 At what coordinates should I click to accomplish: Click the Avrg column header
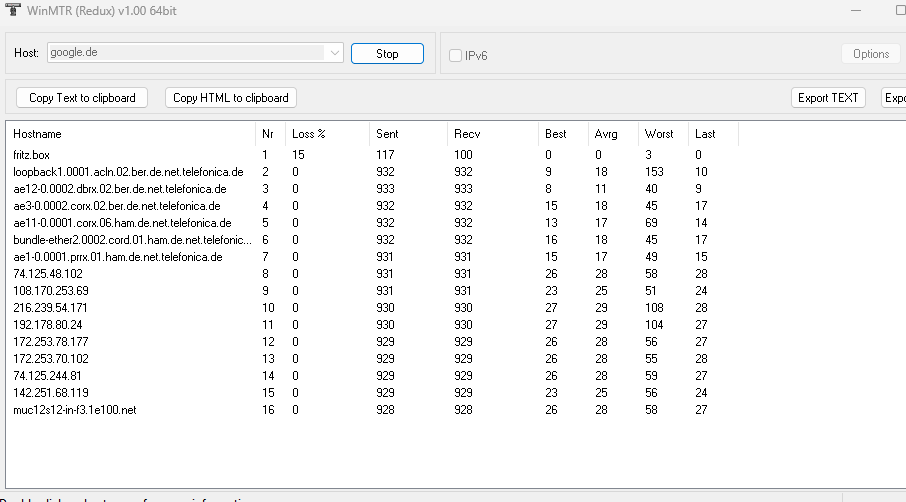612,134
